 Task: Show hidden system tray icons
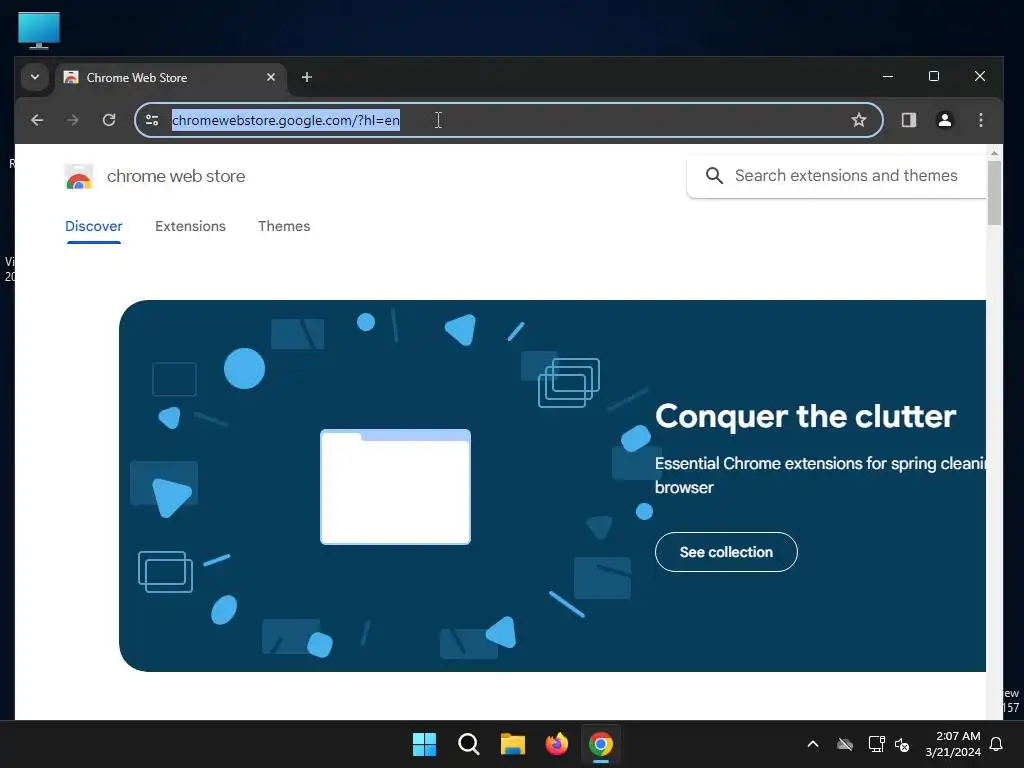[813, 744]
